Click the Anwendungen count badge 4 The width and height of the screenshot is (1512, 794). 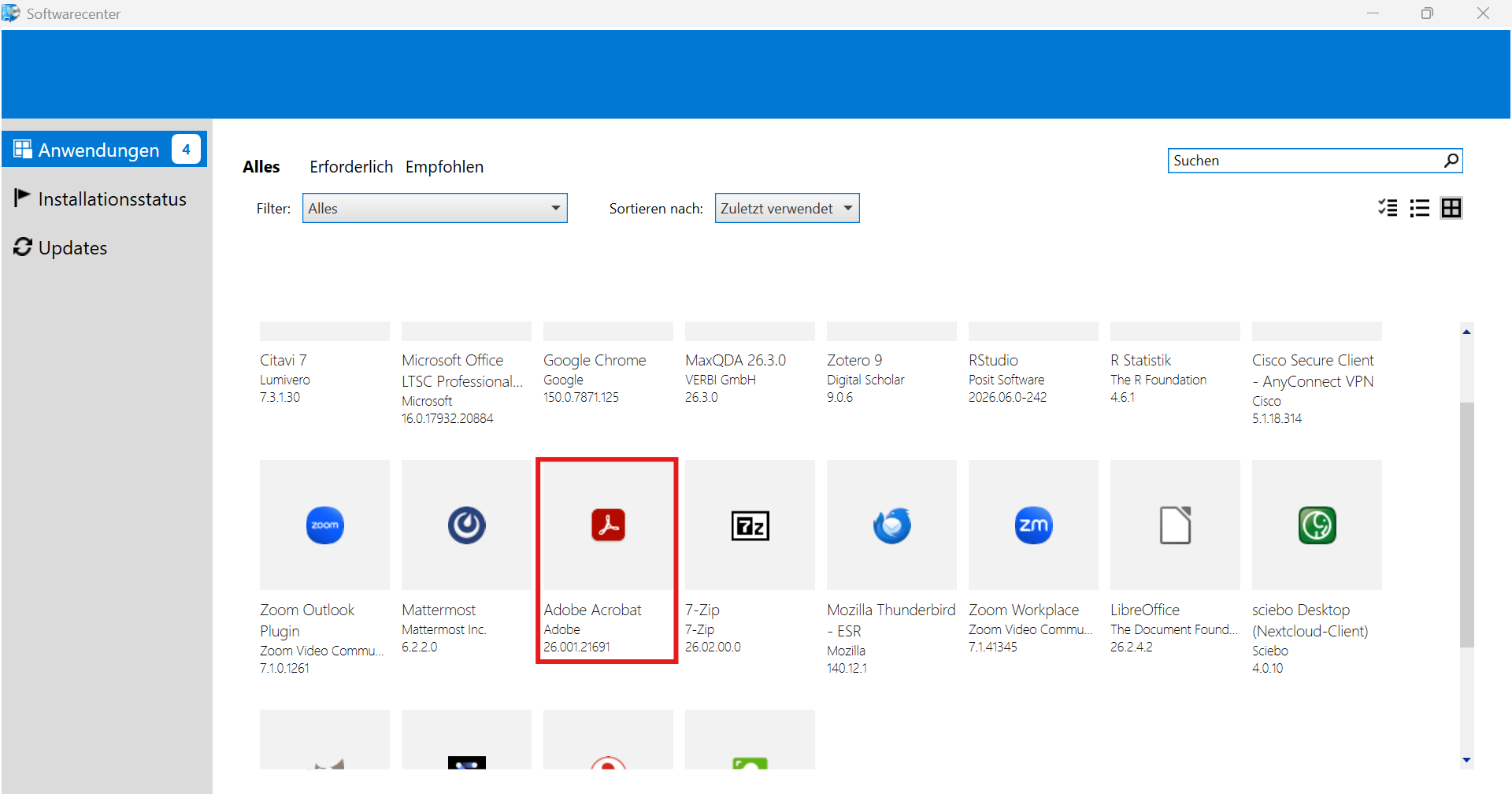tap(186, 149)
